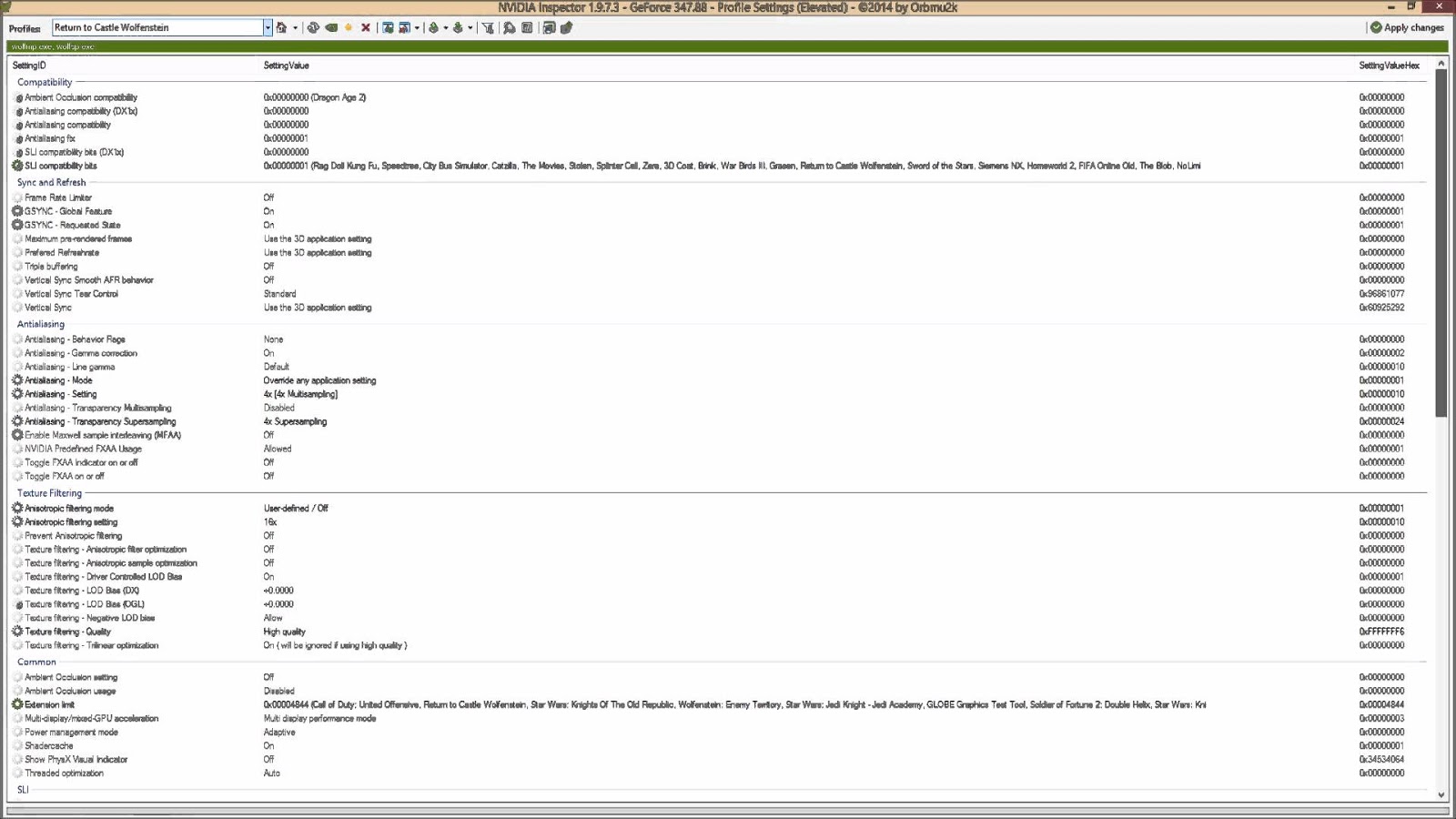Click the import profiles icon
The width and height of the screenshot is (1456, 819).
click(x=458, y=27)
